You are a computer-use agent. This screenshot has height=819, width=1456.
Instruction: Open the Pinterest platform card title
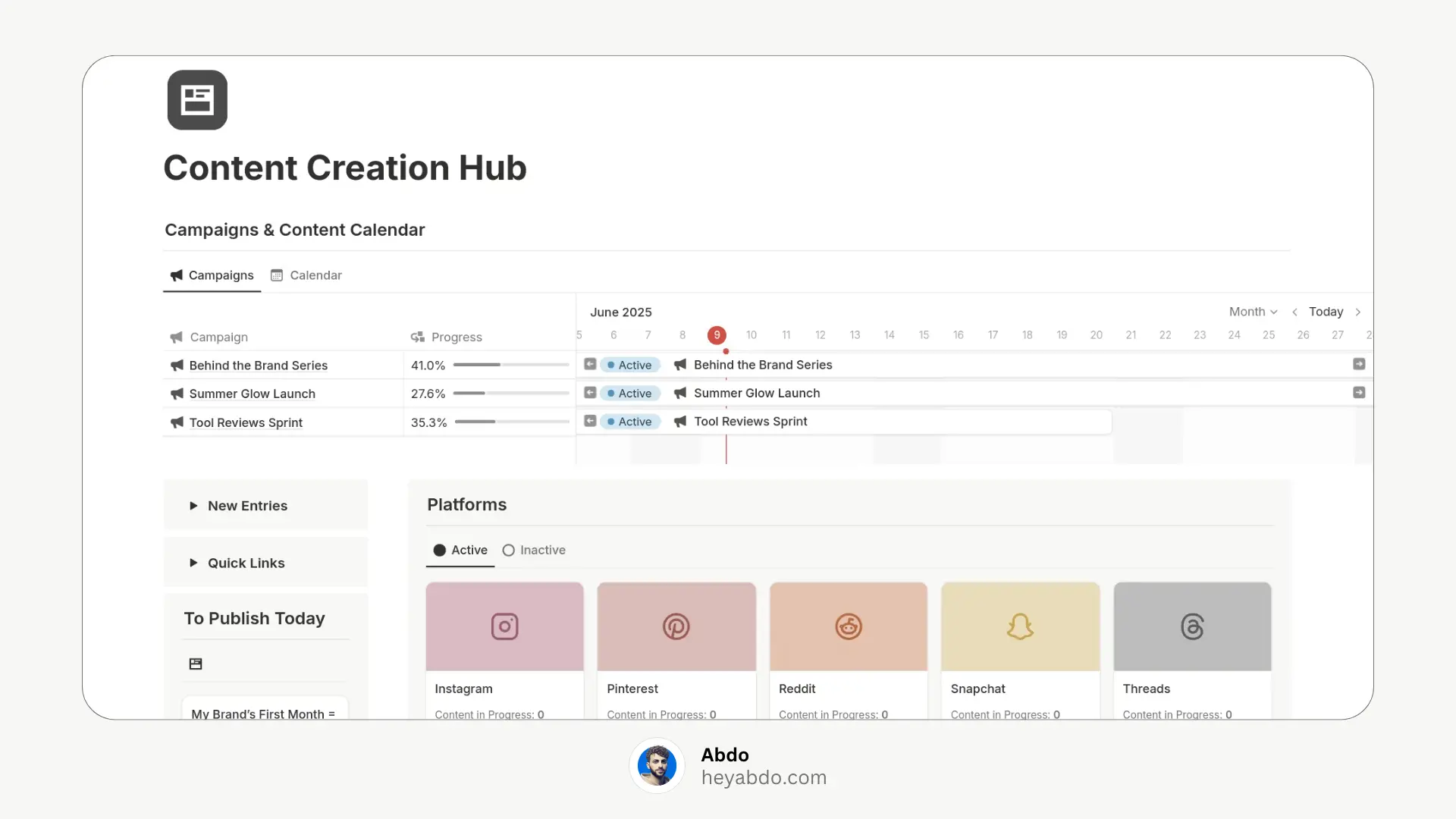632,689
